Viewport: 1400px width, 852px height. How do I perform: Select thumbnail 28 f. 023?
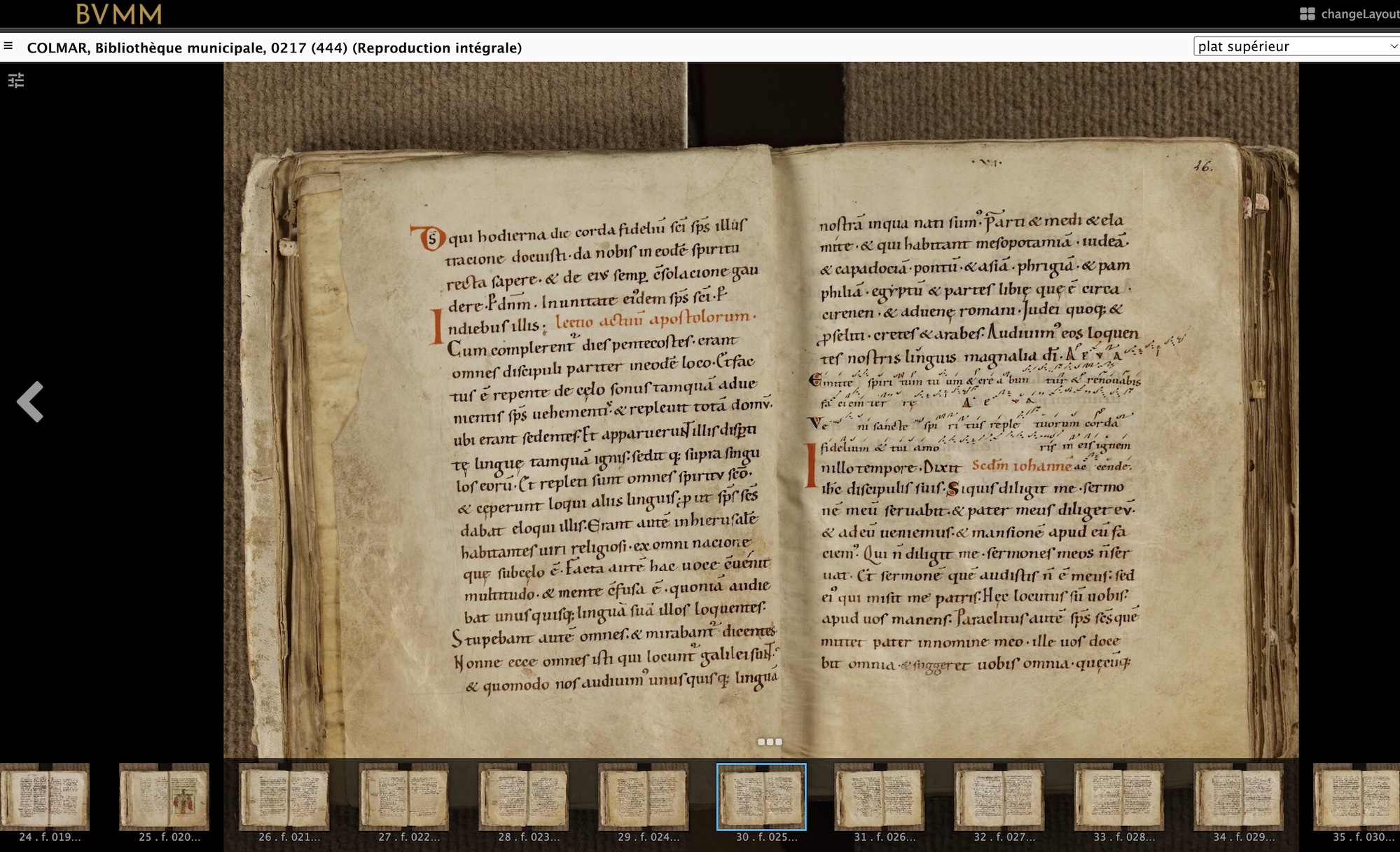tap(524, 797)
